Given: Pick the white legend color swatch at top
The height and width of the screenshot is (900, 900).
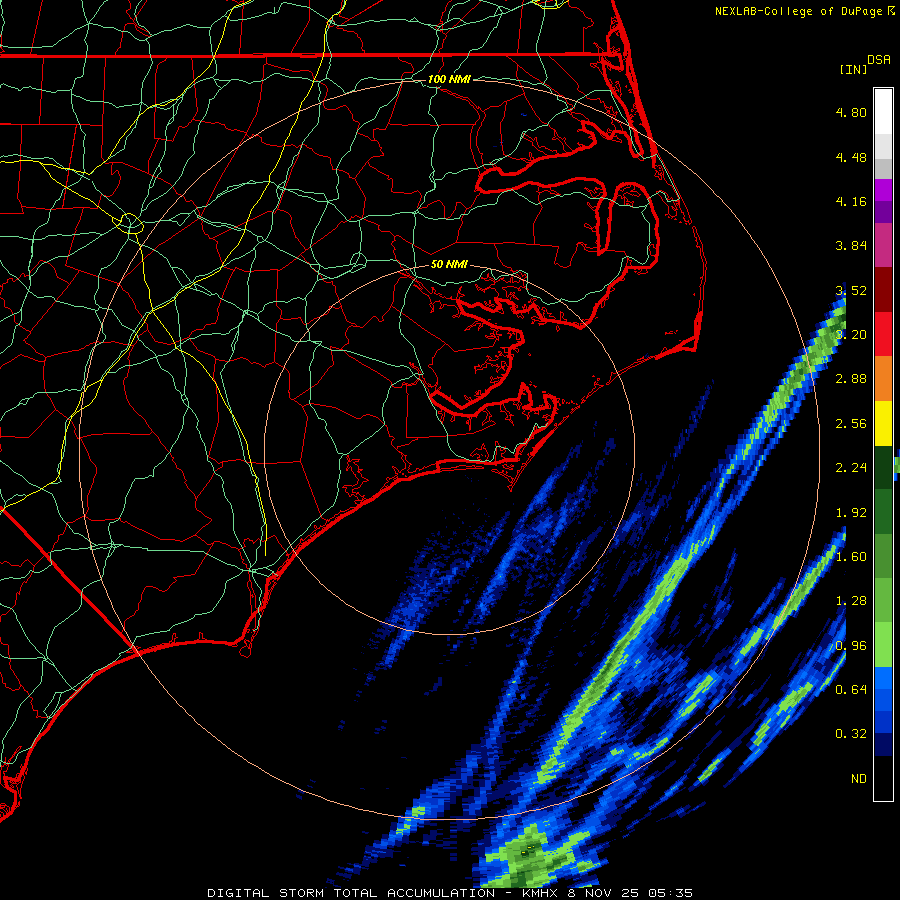Looking at the screenshot, I should 883,112.
